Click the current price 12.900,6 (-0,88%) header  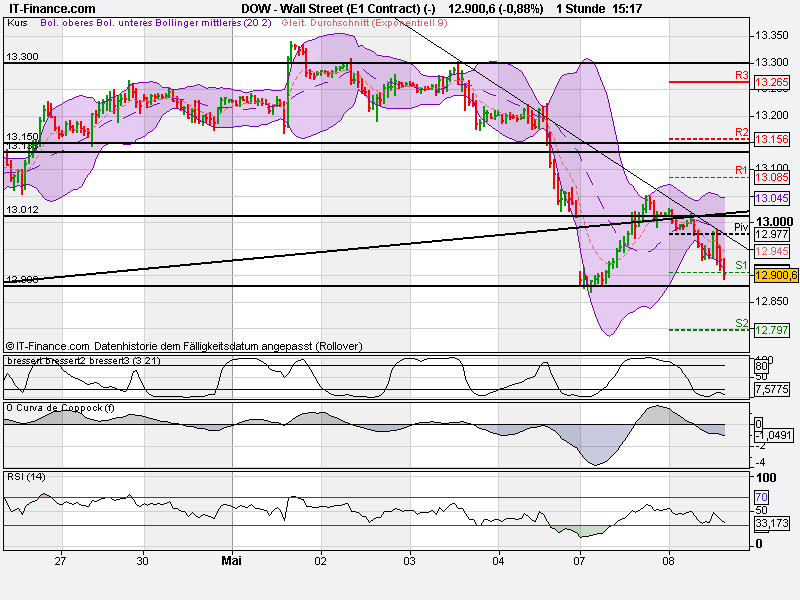(x=495, y=9)
